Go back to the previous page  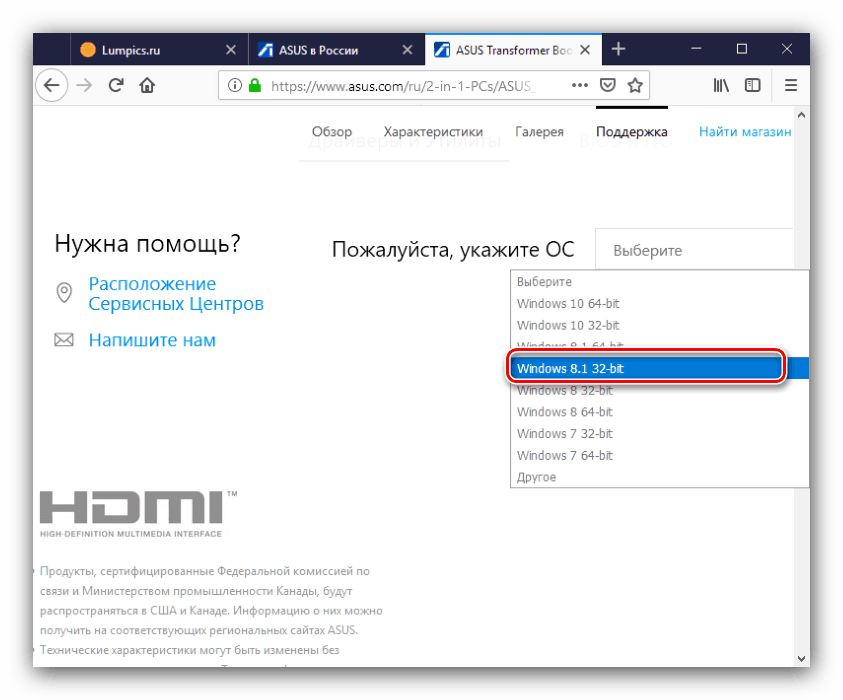point(52,85)
